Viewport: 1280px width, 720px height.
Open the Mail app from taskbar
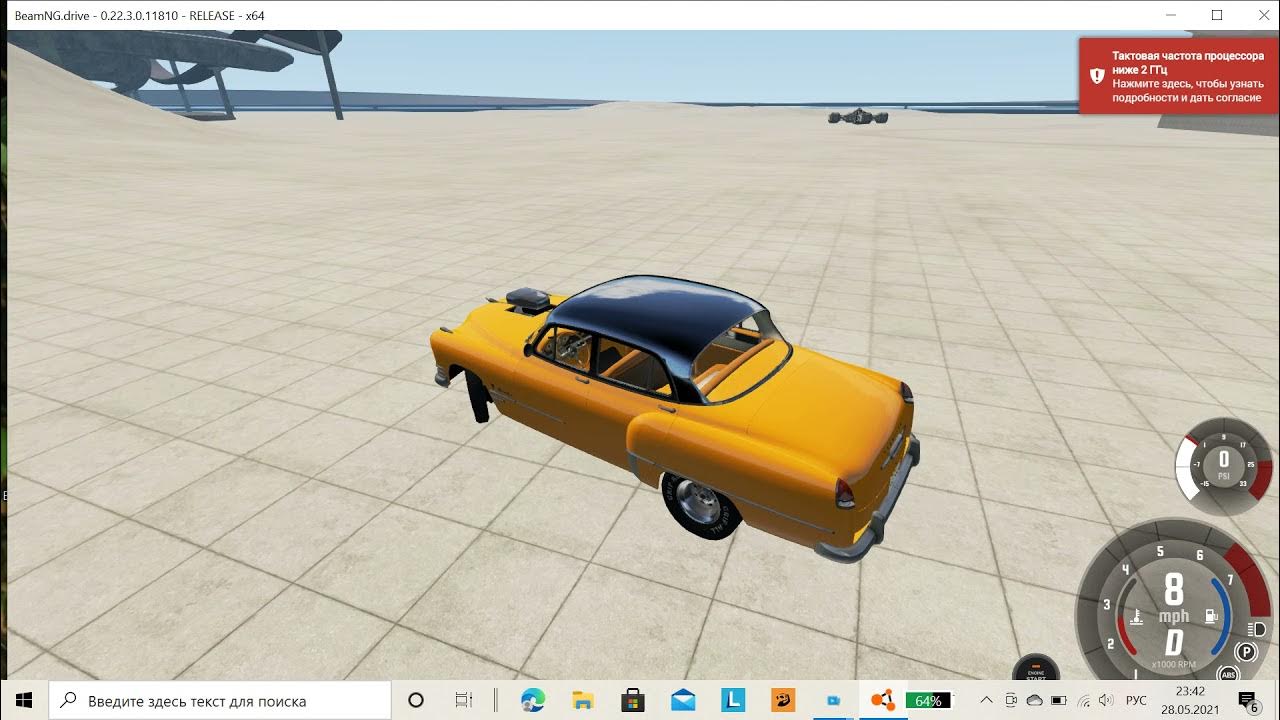683,700
